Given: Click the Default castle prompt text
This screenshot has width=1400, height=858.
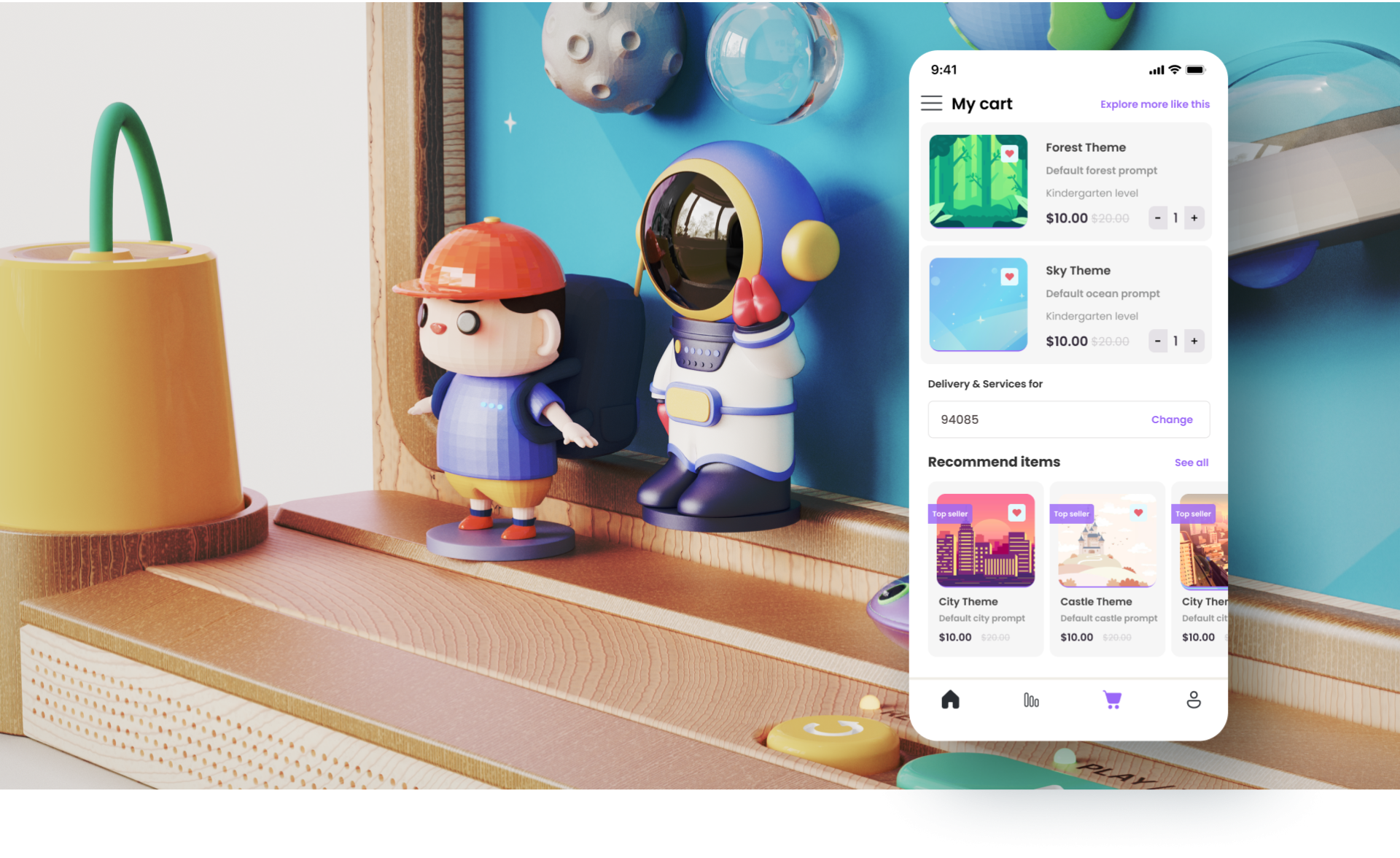Looking at the screenshot, I should pos(1108,618).
